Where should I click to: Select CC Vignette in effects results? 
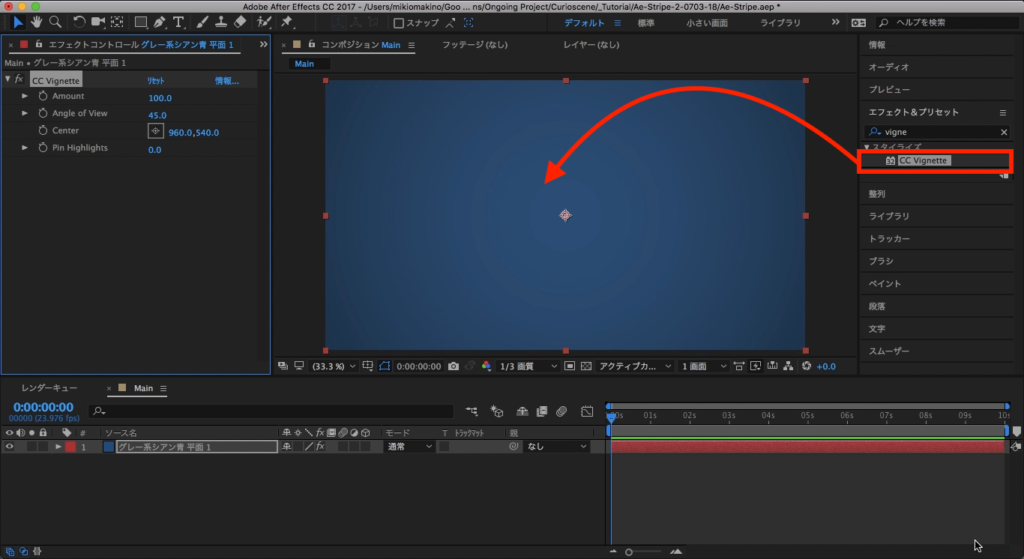pyautogui.click(x=922, y=160)
